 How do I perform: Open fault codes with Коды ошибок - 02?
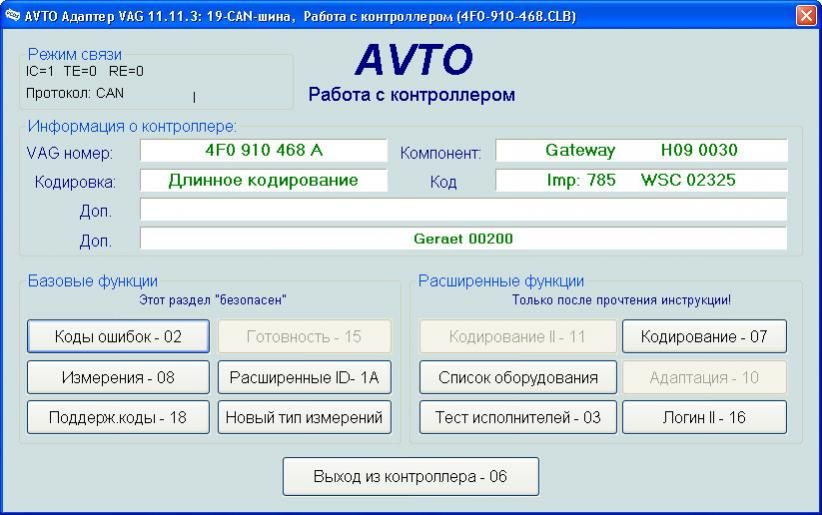(x=118, y=336)
